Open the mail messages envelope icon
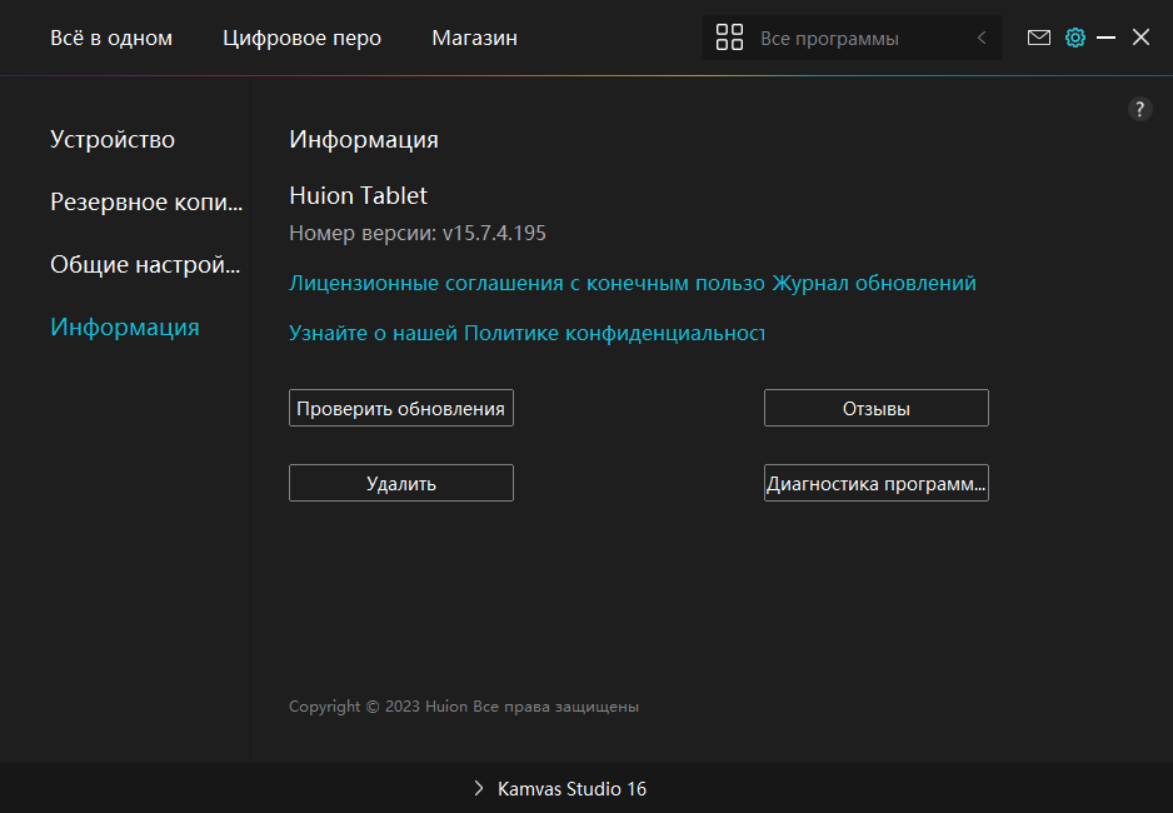Viewport: 1173px width, 813px height. tap(1039, 38)
